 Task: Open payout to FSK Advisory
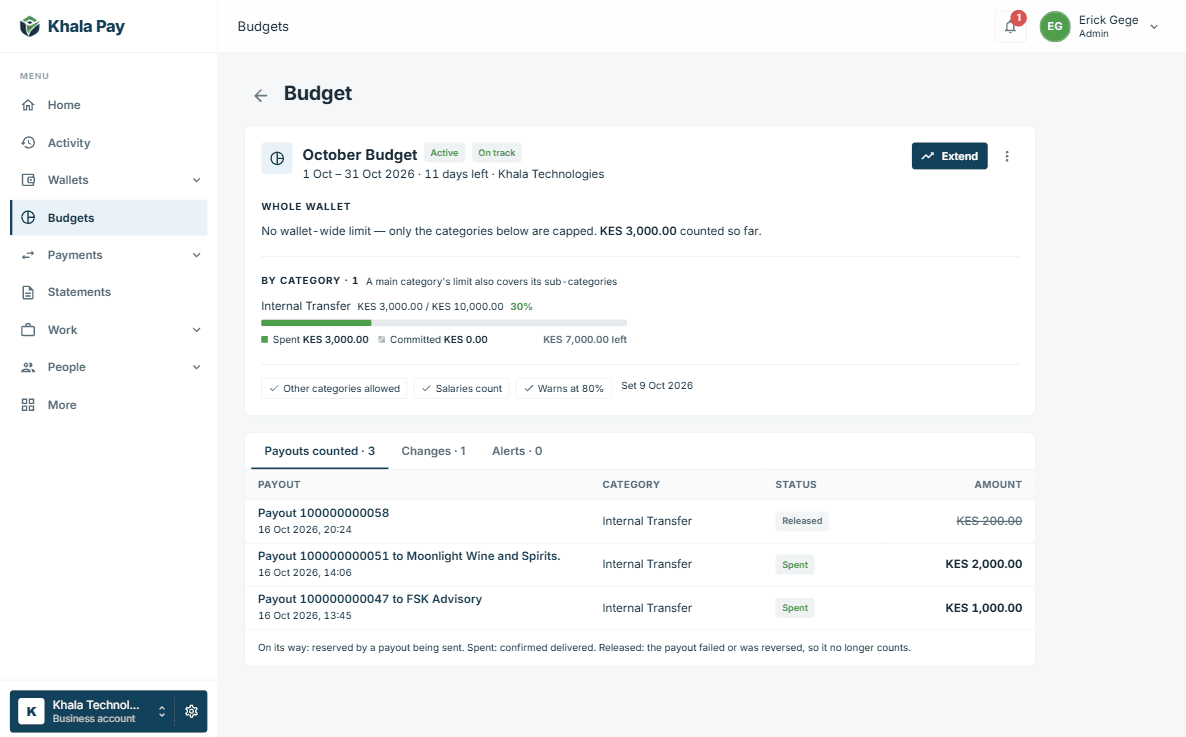[640, 607]
